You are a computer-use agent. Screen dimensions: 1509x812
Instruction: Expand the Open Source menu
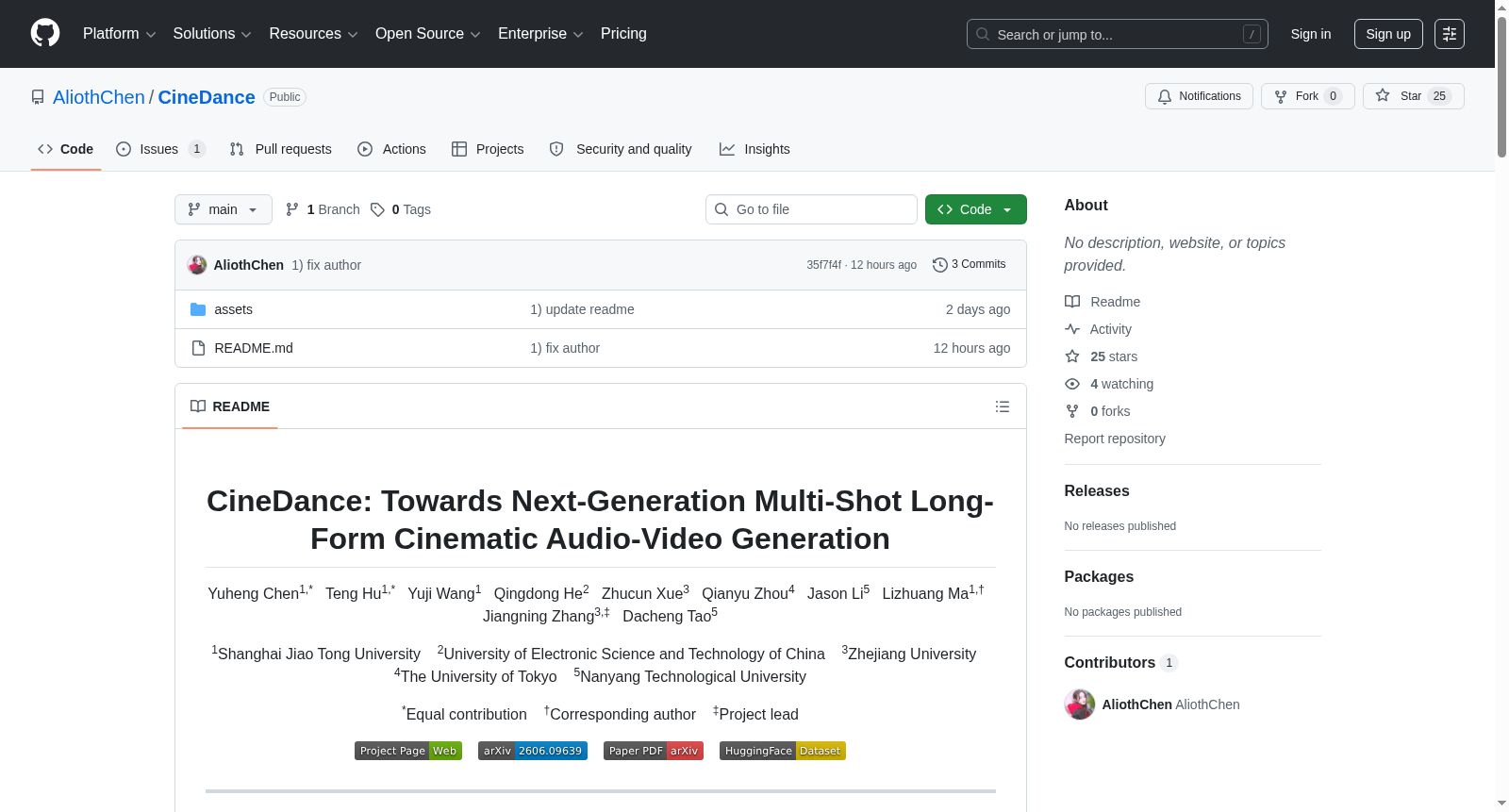coord(428,34)
